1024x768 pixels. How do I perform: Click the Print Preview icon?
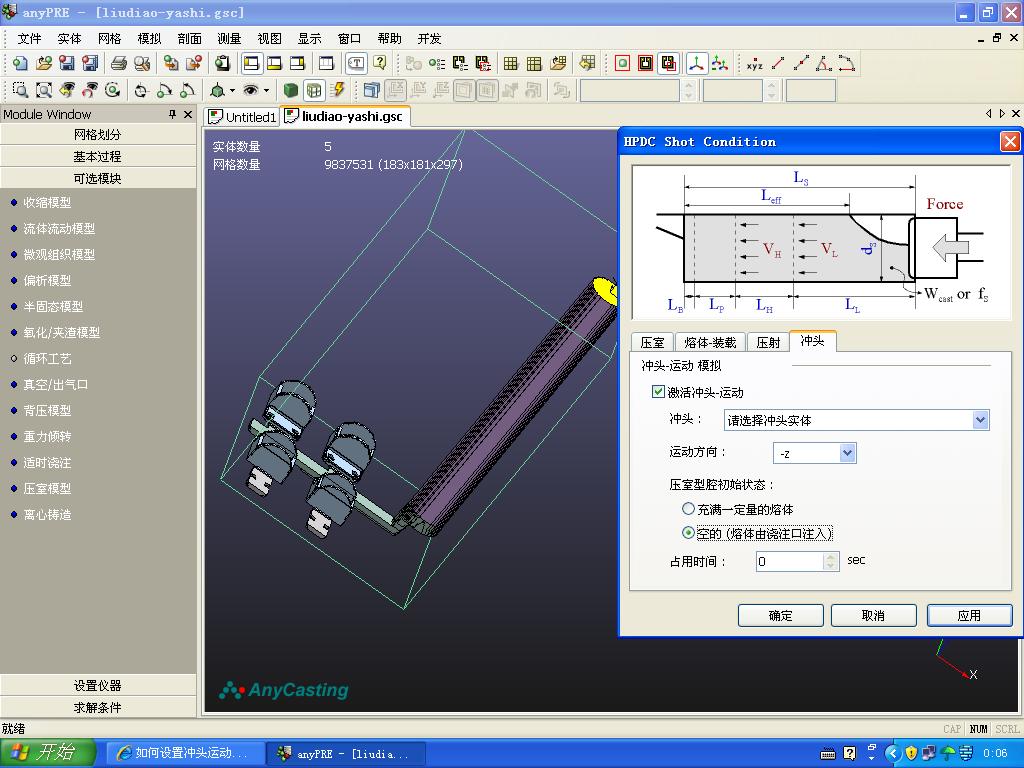142,63
